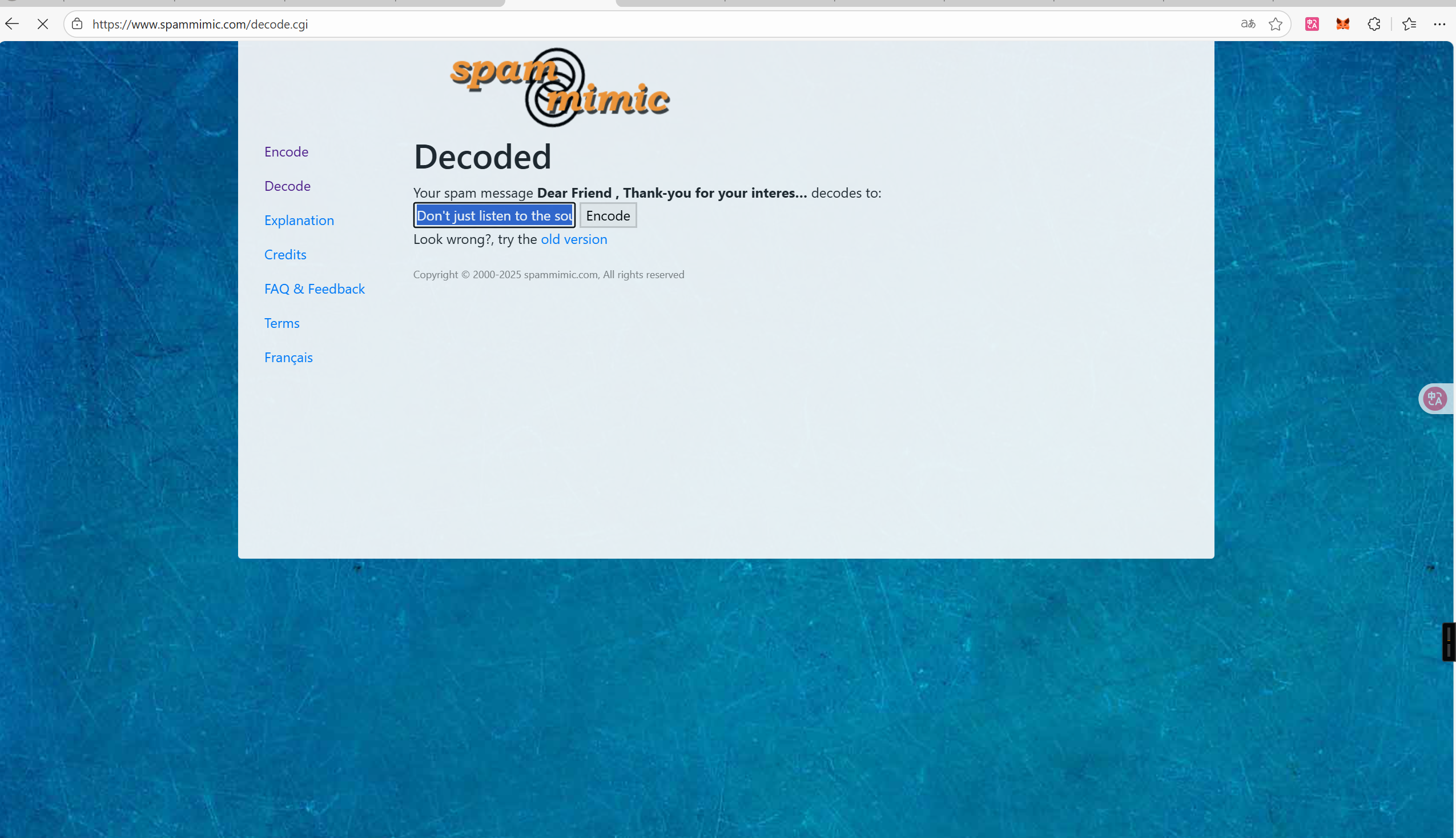The image size is (1456, 838).
Task: Open the Explanation page link
Action: point(299,220)
